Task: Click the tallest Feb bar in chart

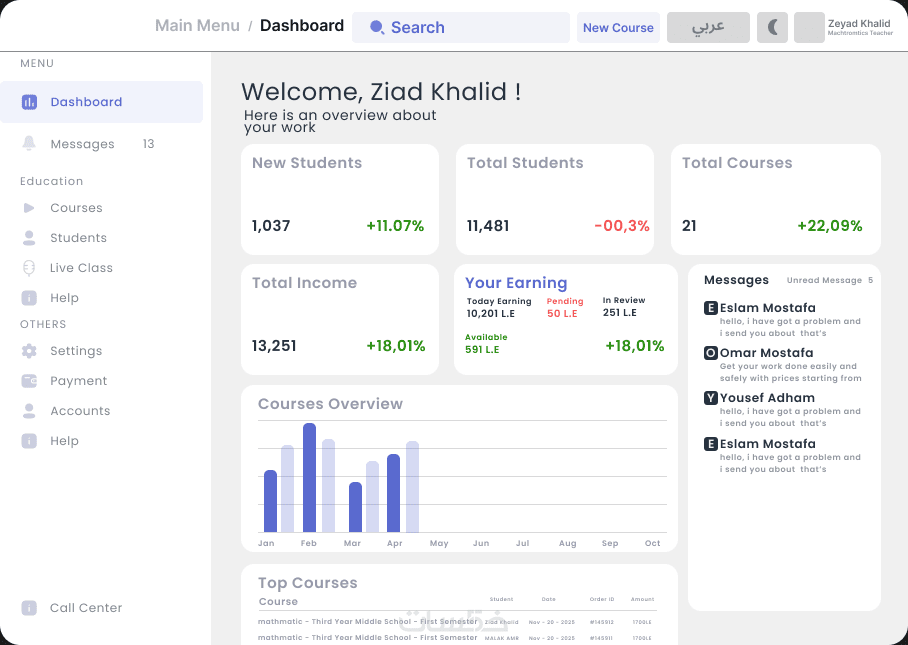Action: tap(309, 478)
